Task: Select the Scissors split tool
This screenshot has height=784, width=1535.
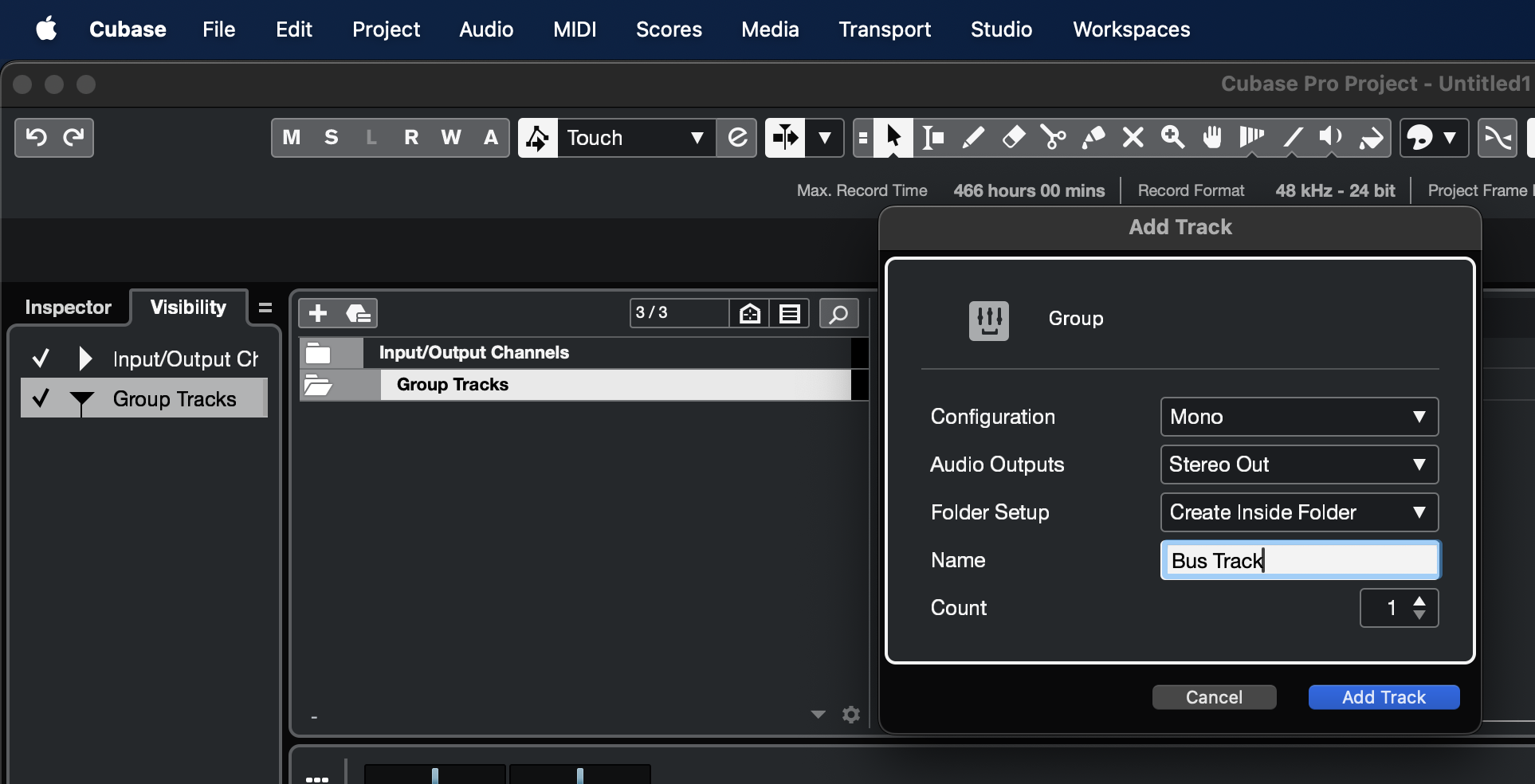Action: point(1053,138)
